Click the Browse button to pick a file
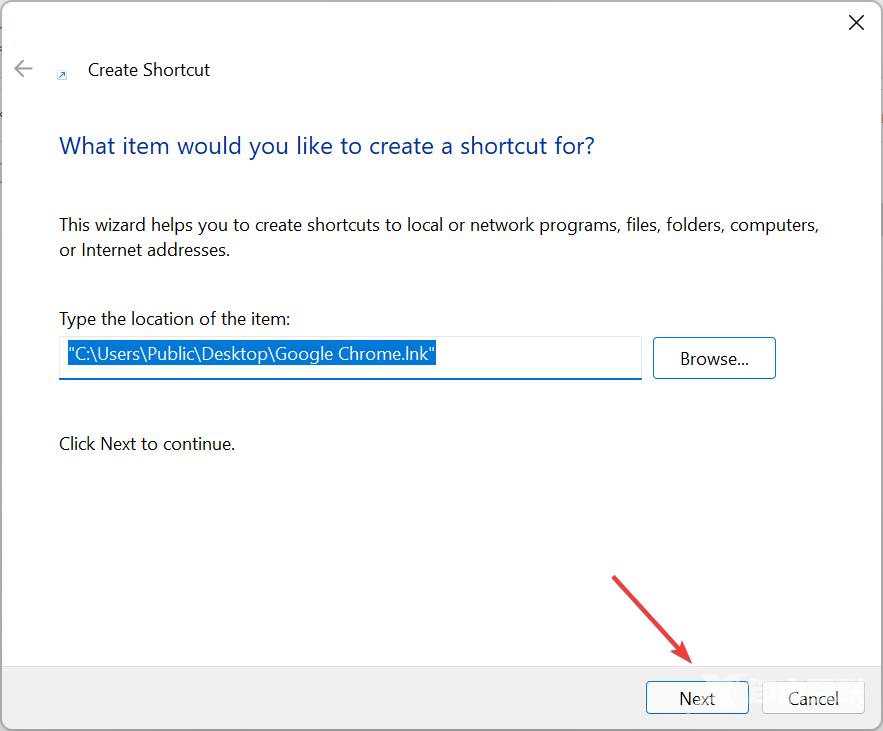Screen dimensions: 883x731 tap(713, 357)
